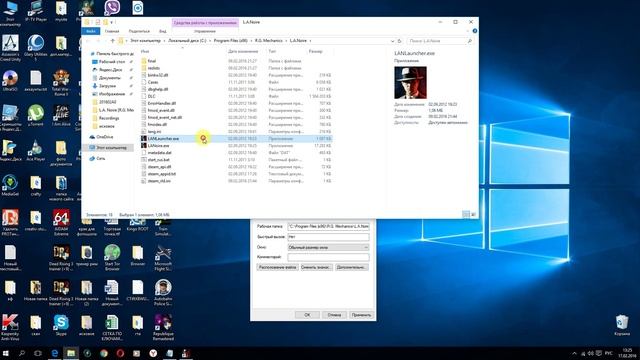The height and width of the screenshot is (360, 640).
Task: Open Рабочий стол in navigation pane
Action: click(111, 62)
